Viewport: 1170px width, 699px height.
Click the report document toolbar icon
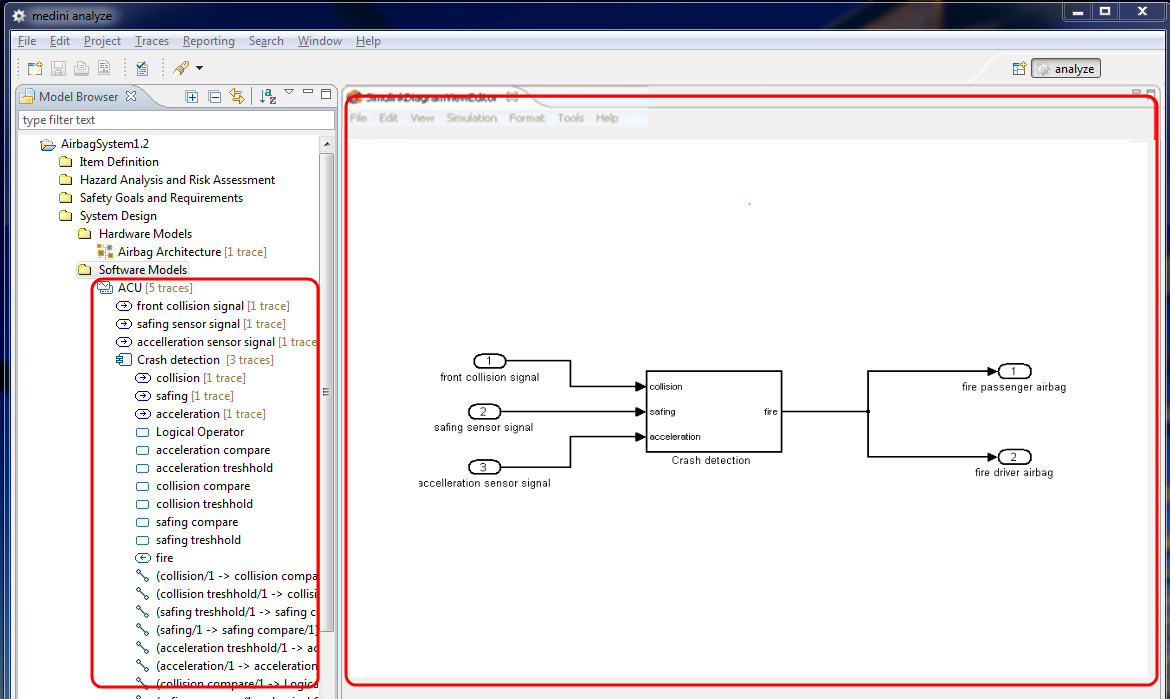(104, 69)
